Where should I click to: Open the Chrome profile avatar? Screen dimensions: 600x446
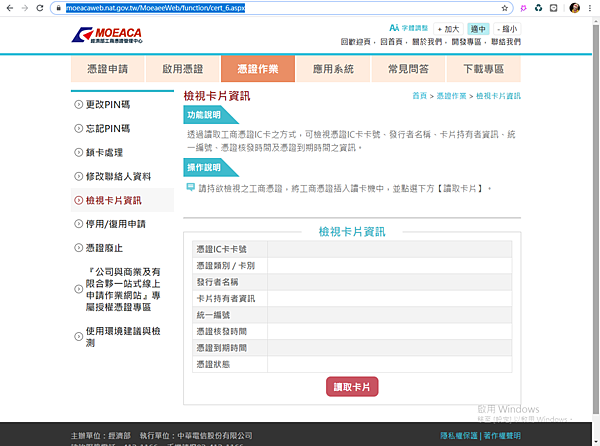click(x=574, y=8)
